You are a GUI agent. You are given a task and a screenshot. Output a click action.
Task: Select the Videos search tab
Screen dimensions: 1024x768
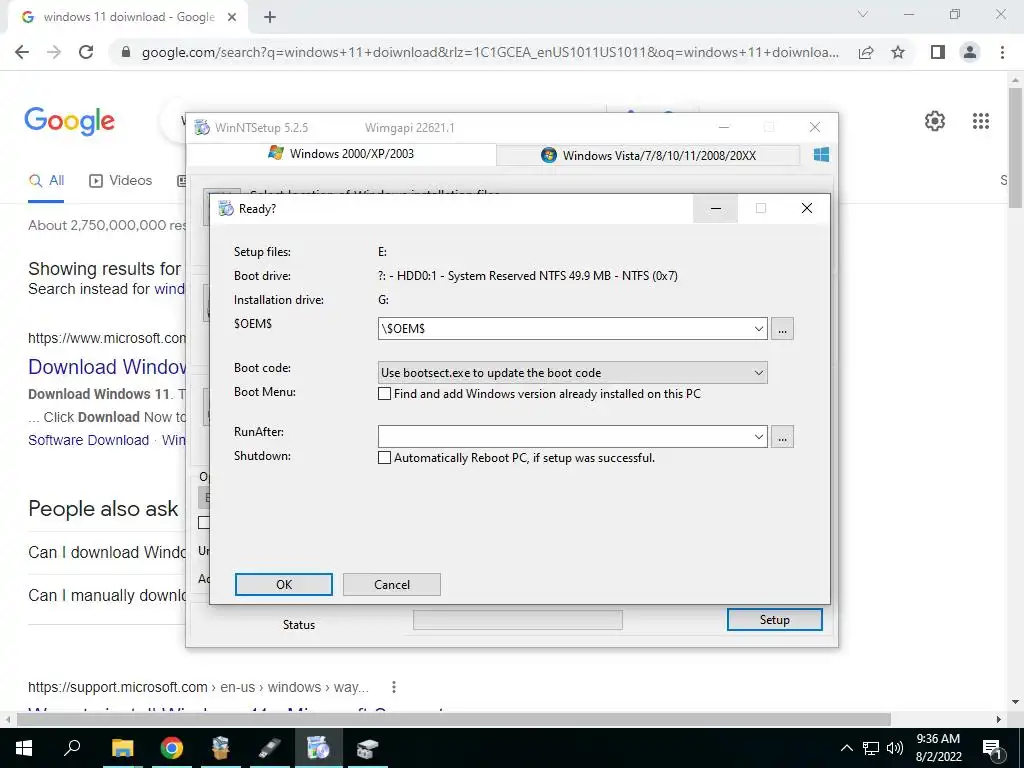[121, 181]
